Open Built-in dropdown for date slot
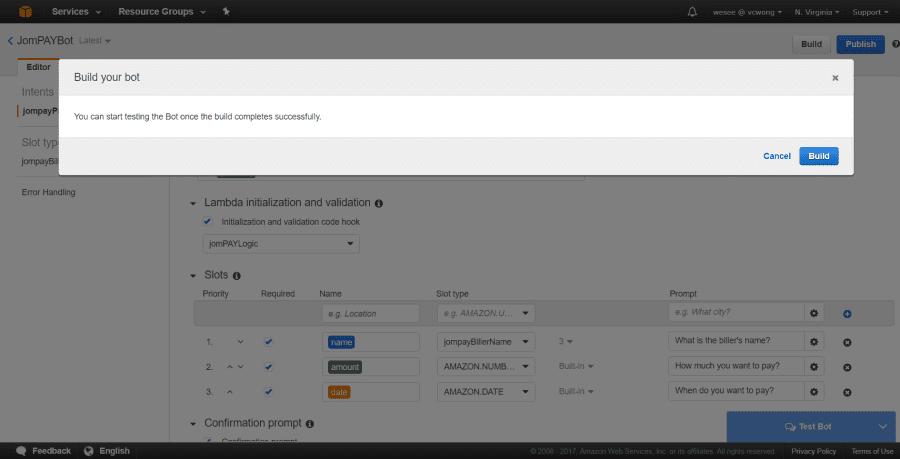 click(x=576, y=392)
